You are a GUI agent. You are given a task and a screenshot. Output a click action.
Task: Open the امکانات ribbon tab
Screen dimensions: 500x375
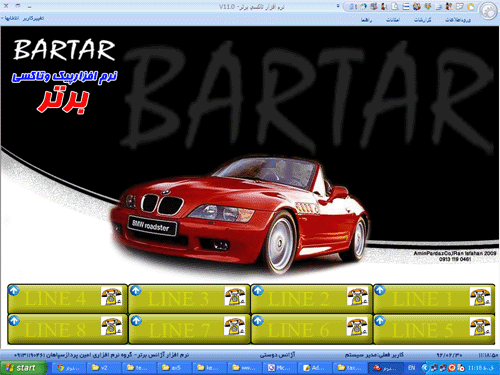click(393, 20)
